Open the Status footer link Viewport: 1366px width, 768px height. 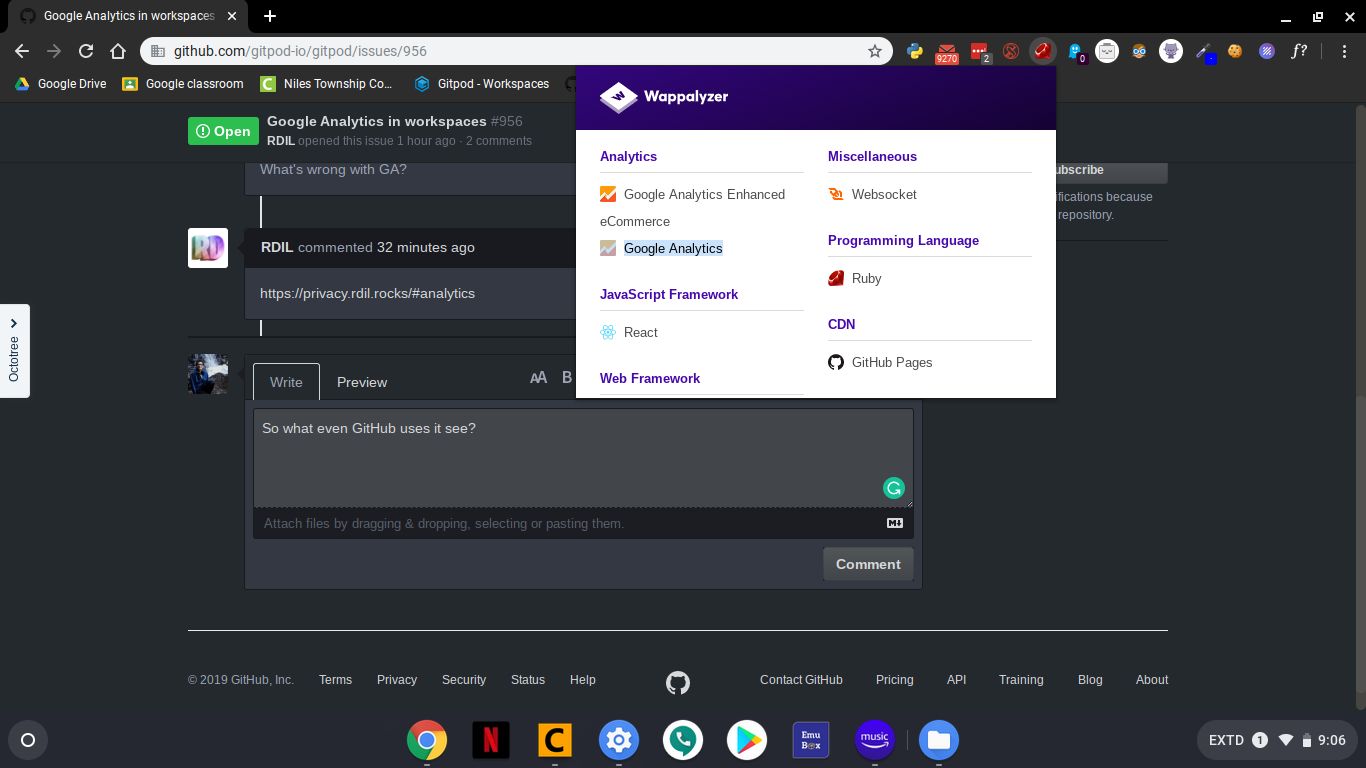(528, 680)
